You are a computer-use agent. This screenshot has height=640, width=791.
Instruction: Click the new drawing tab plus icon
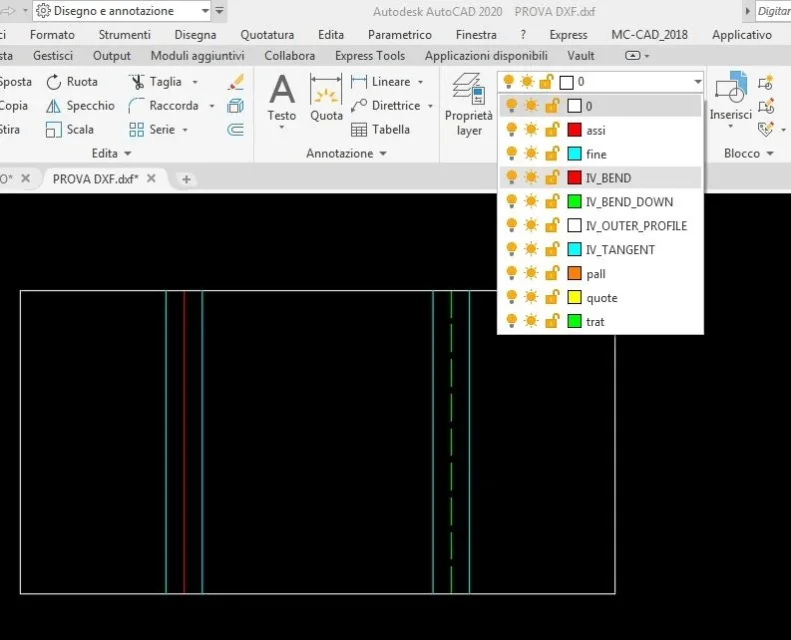click(x=186, y=179)
